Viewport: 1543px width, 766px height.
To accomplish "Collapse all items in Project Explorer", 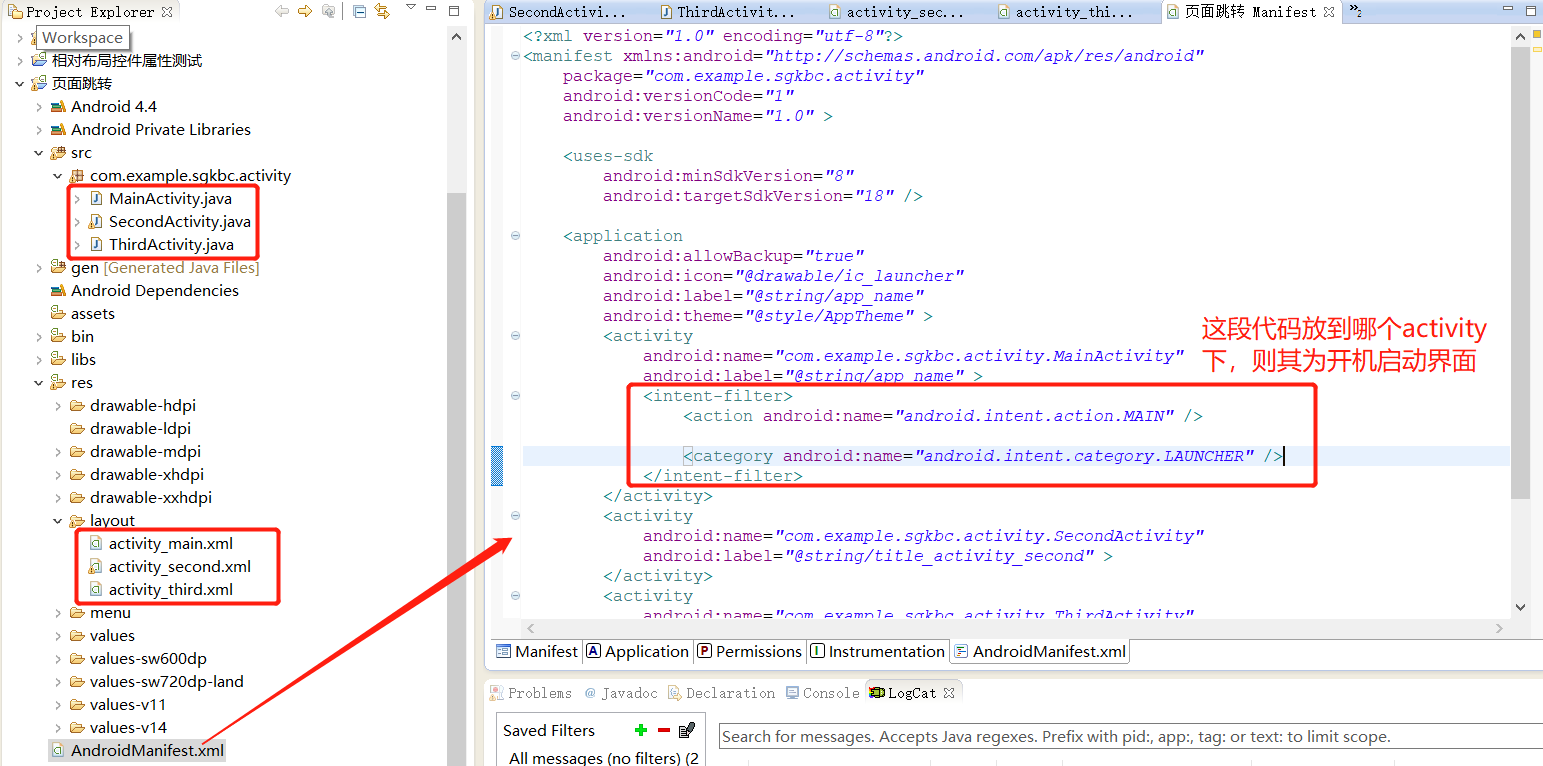I will pos(360,11).
